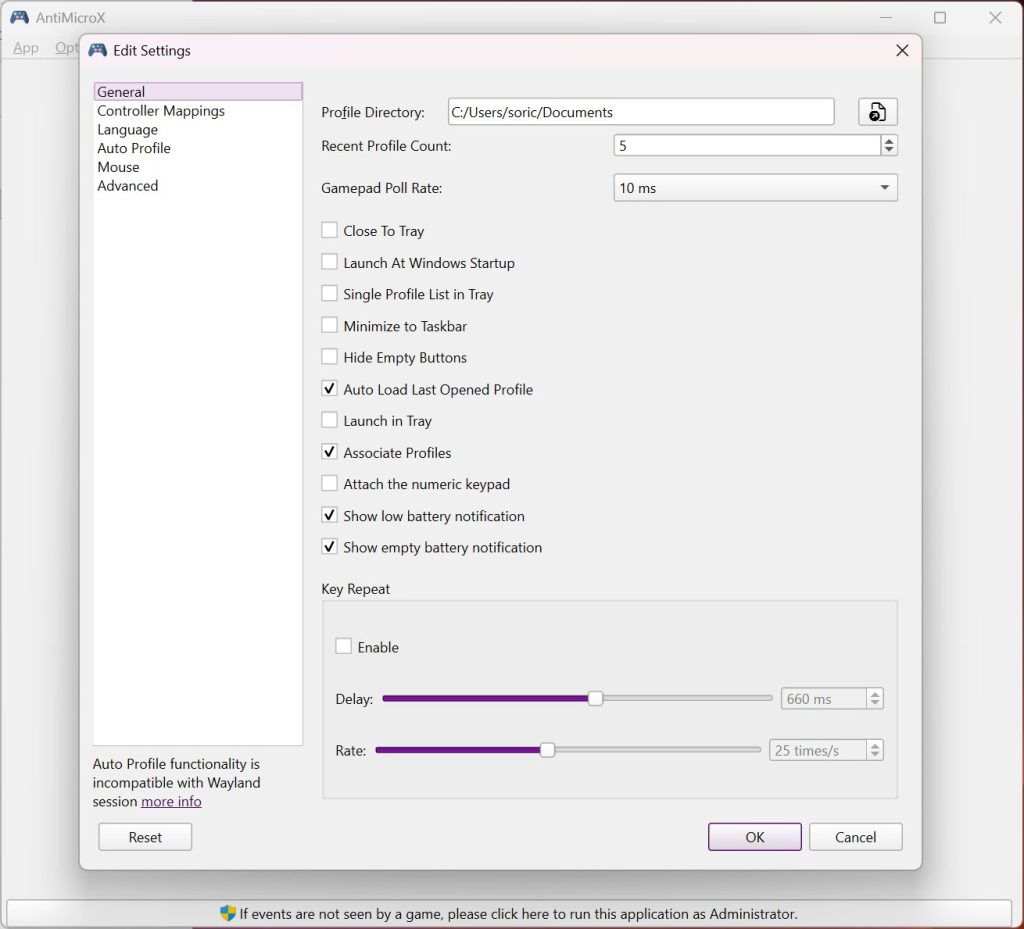Maximize the AntiMicroX main window
Screen dimensions: 1024x929
[940, 18]
